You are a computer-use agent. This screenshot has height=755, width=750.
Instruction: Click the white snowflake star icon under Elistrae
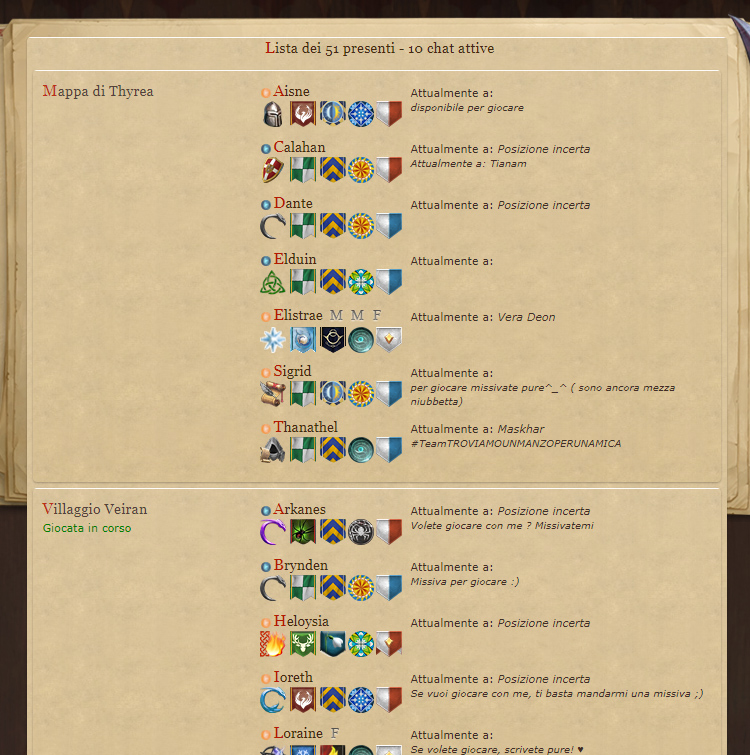pos(273,339)
